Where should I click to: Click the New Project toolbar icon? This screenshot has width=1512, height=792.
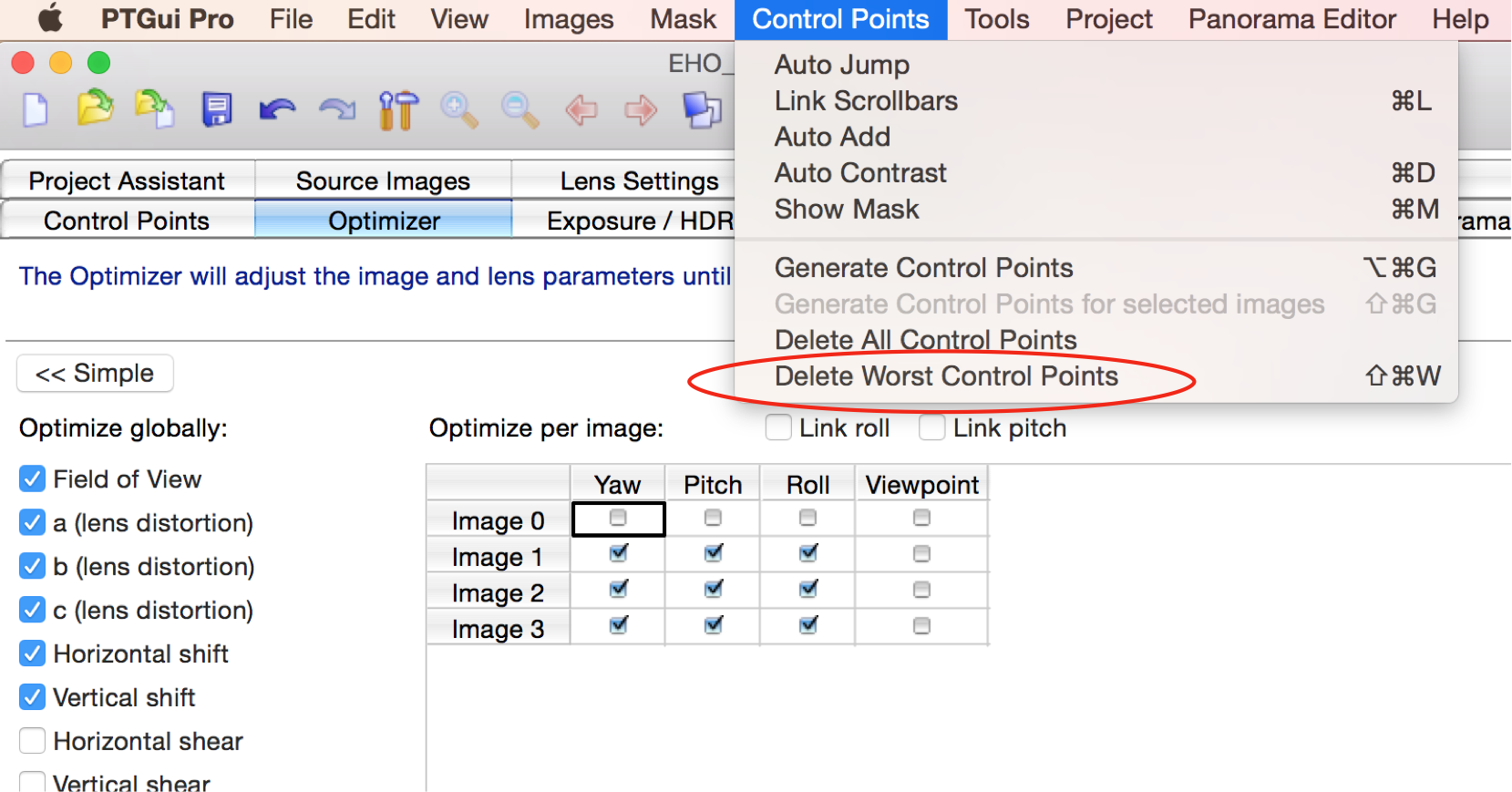(x=36, y=110)
